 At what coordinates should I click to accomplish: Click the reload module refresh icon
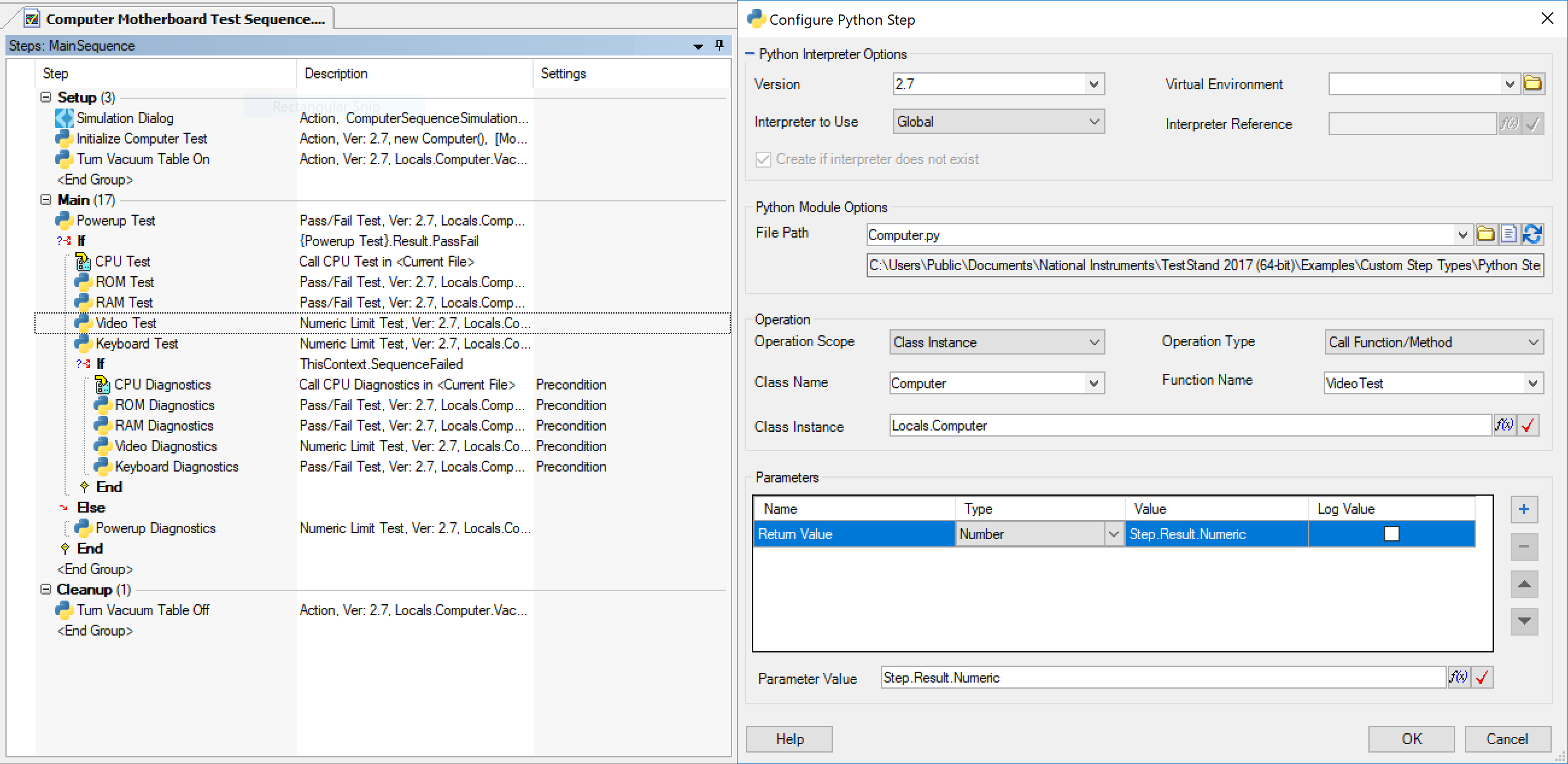1531,234
